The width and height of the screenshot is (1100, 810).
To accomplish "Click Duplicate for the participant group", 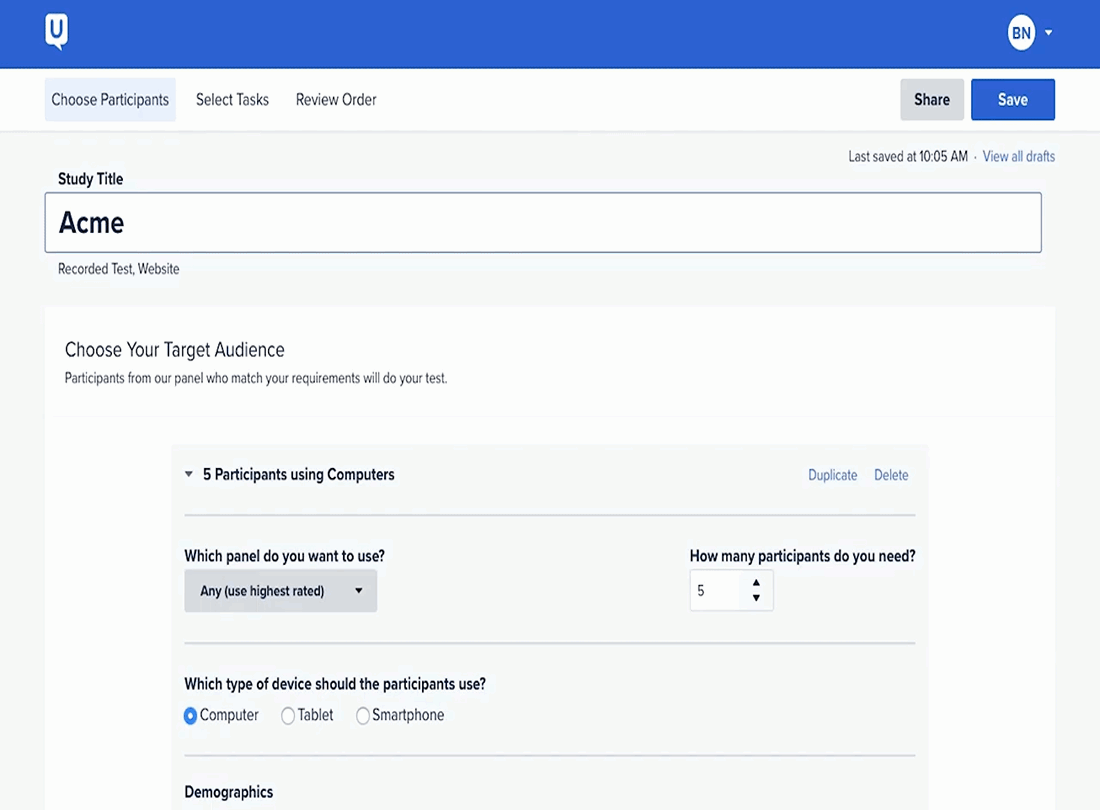I will (833, 475).
